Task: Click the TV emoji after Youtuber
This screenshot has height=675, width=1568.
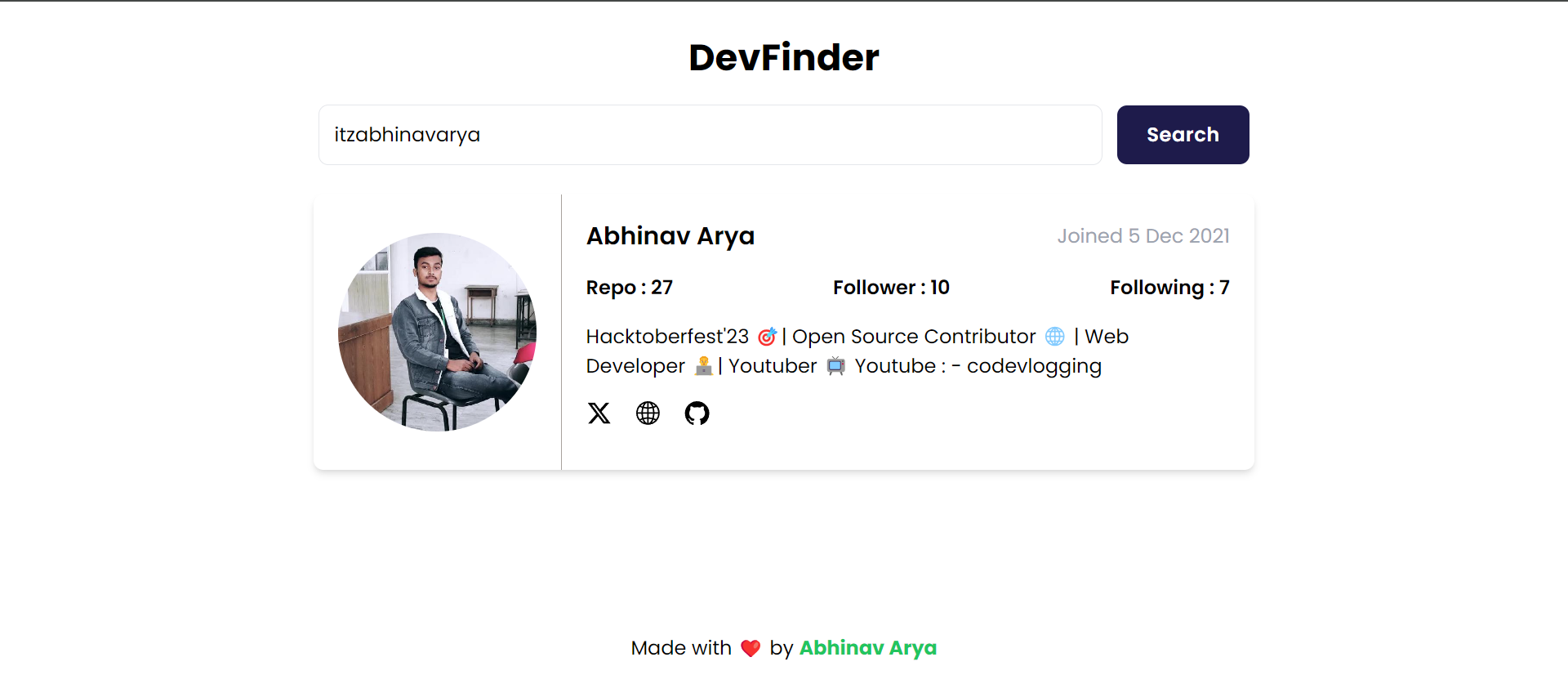Action: (835, 366)
